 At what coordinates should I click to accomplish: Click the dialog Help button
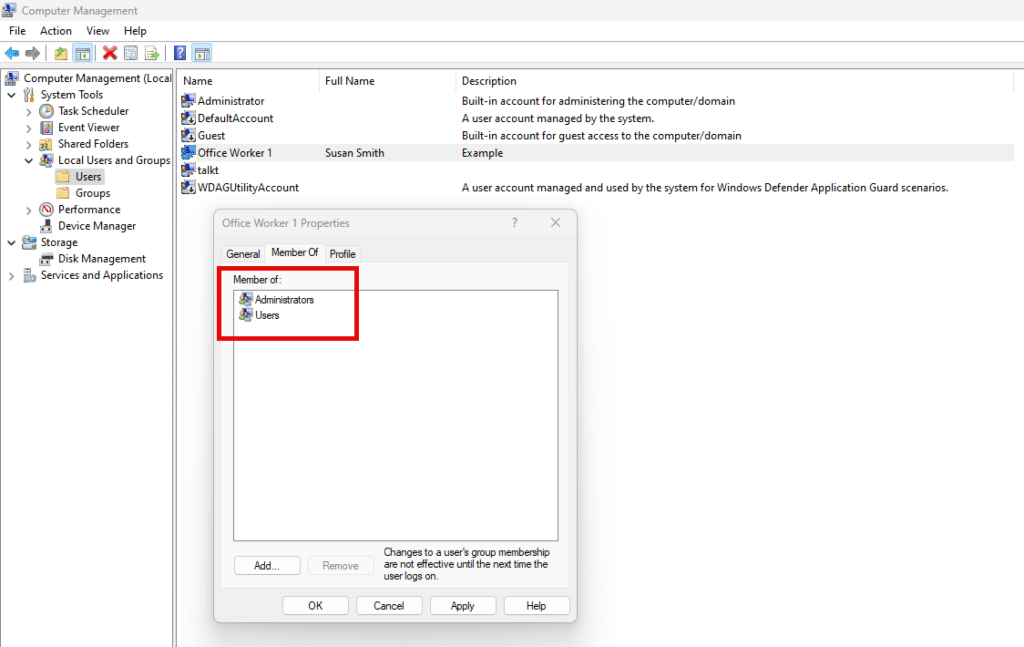click(x=536, y=606)
